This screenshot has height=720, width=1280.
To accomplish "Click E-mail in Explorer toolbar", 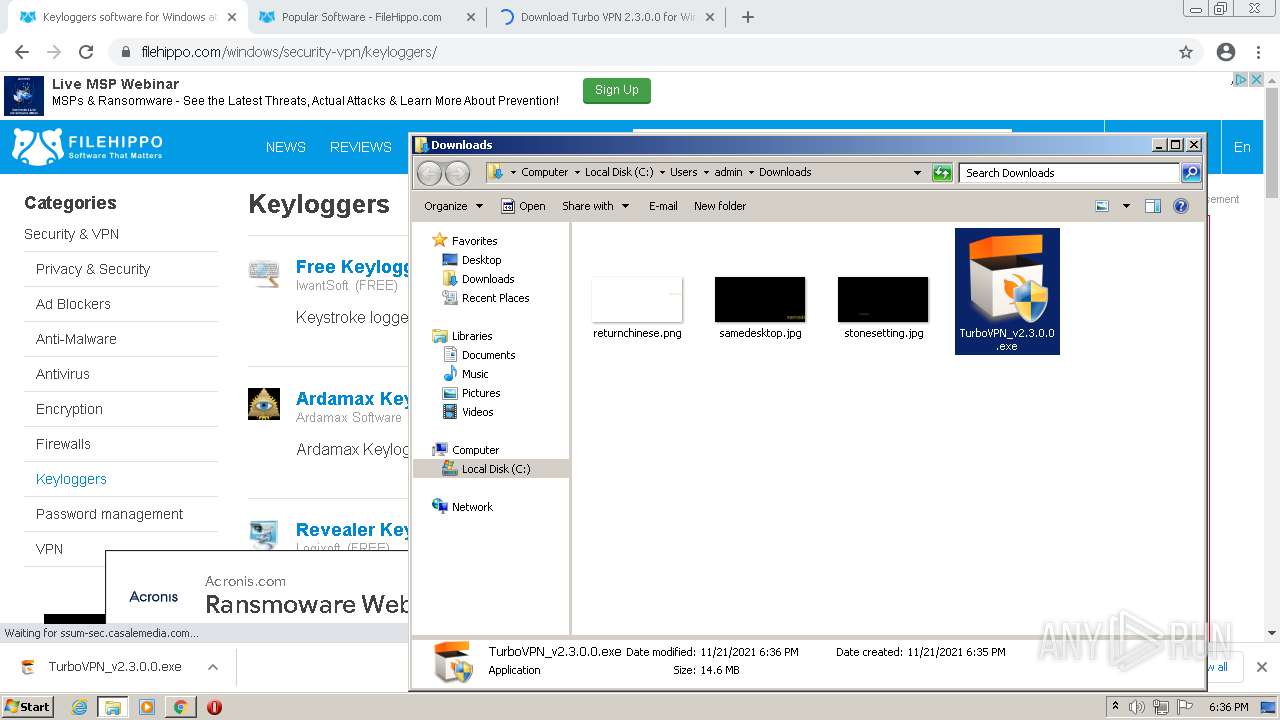I will point(663,206).
